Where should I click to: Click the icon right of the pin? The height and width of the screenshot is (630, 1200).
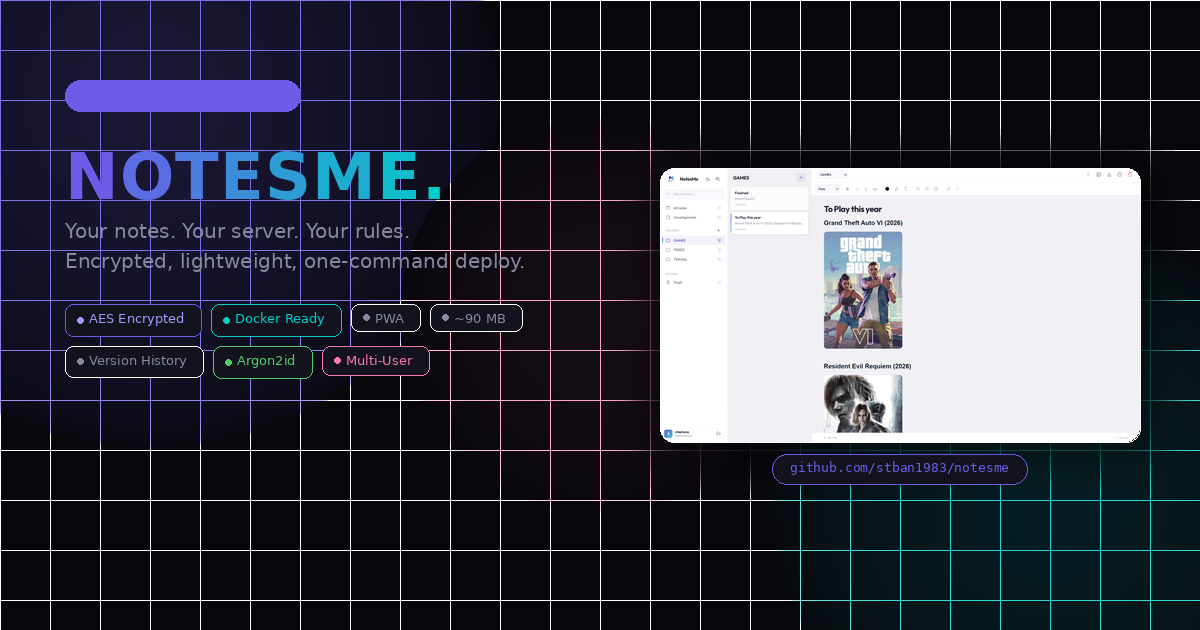[1098, 174]
